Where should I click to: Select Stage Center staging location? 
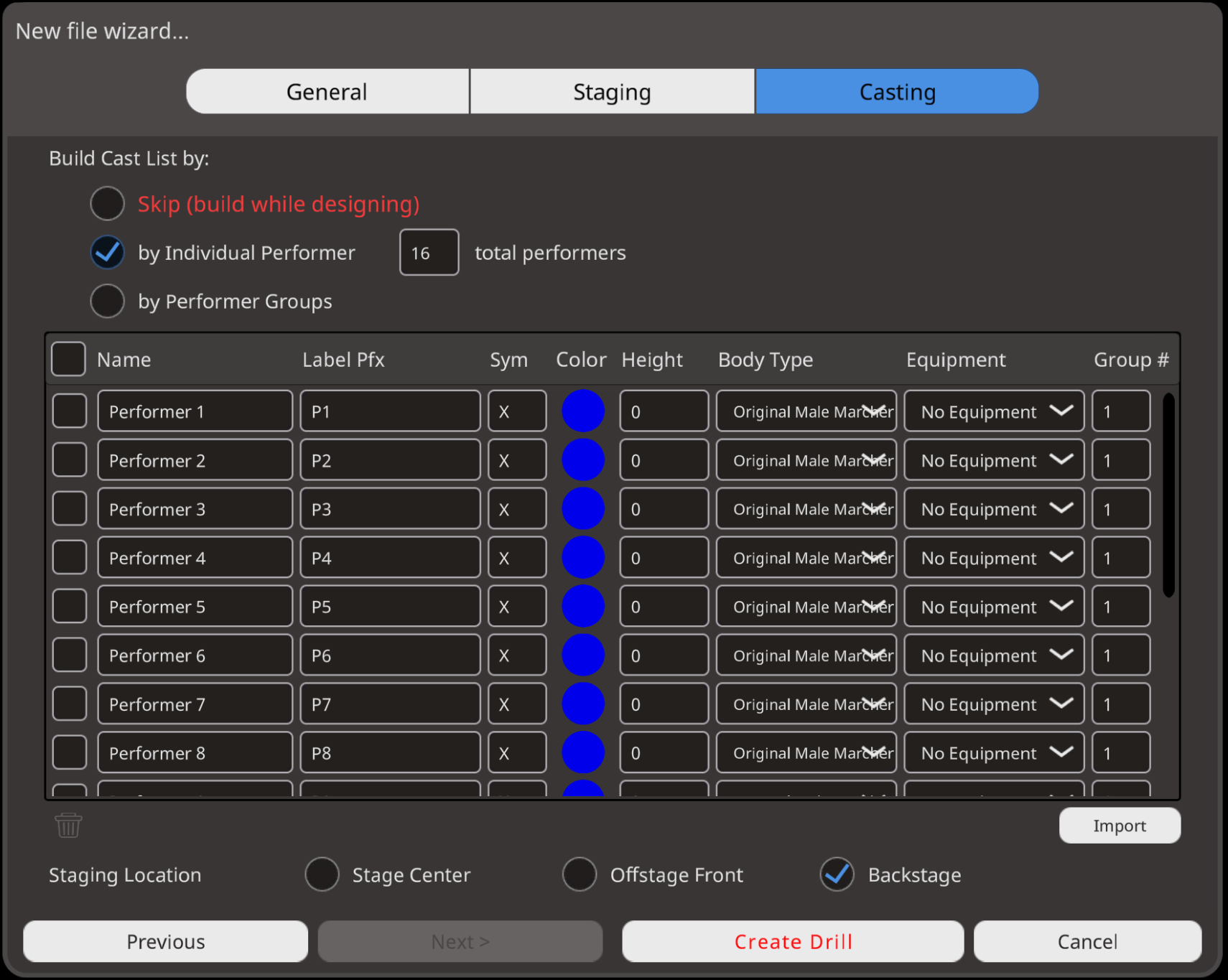pyautogui.click(x=322, y=874)
